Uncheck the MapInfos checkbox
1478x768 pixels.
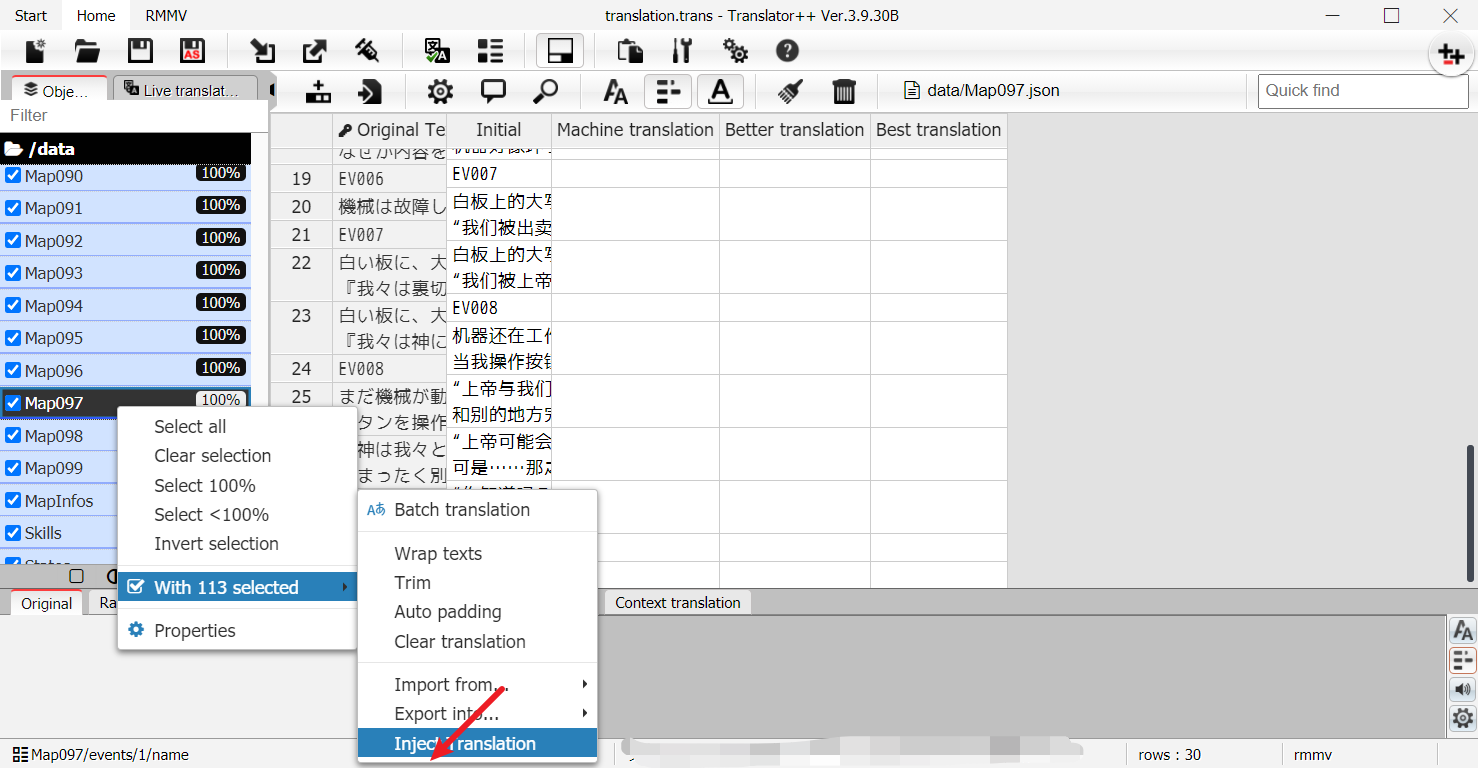pos(14,500)
